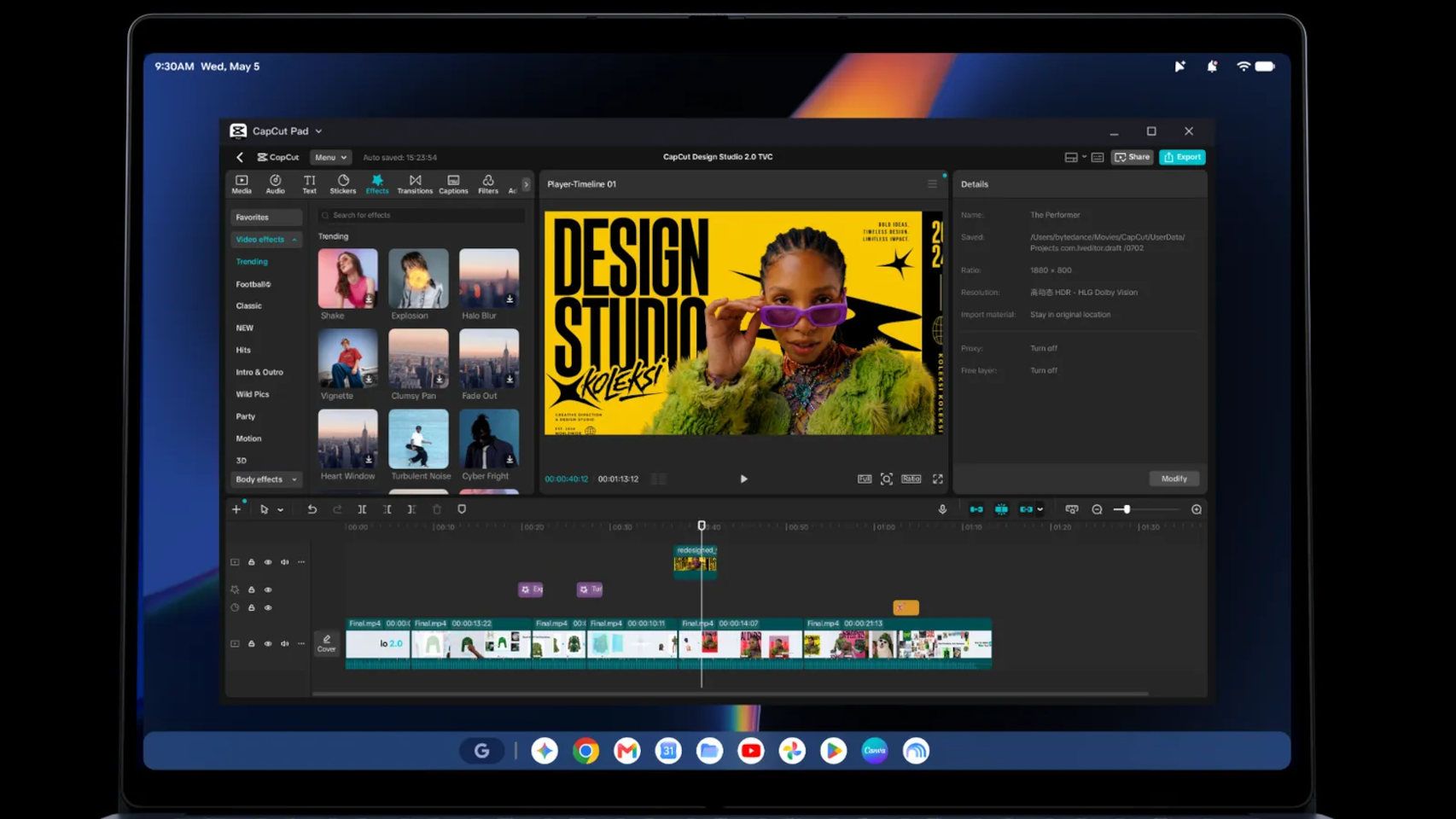
Task: Open the Ratio setting in player
Action: click(x=911, y=479)
